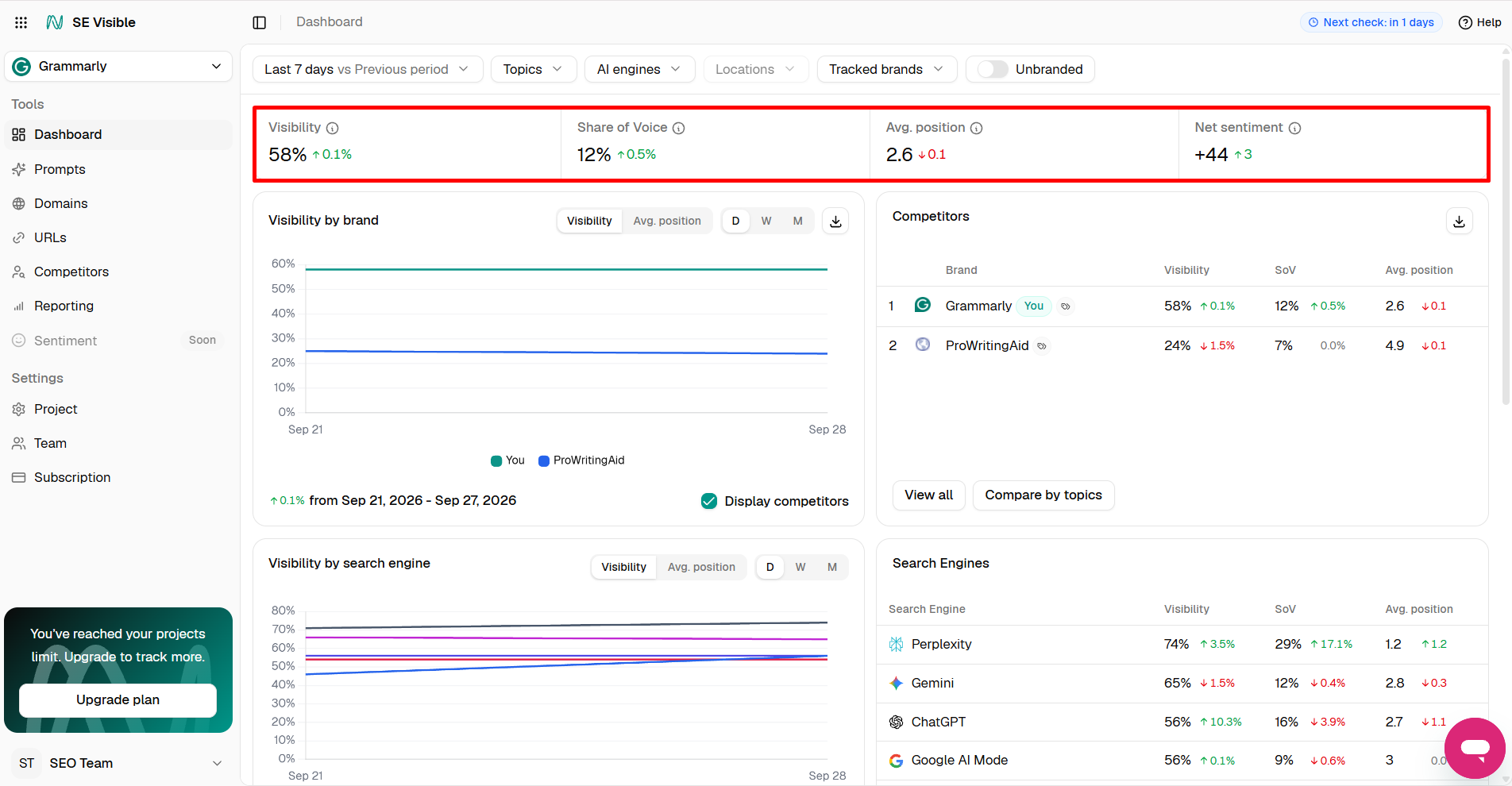
Task: Click link icon next to Grammarly brand
Action: [1066, 306]
